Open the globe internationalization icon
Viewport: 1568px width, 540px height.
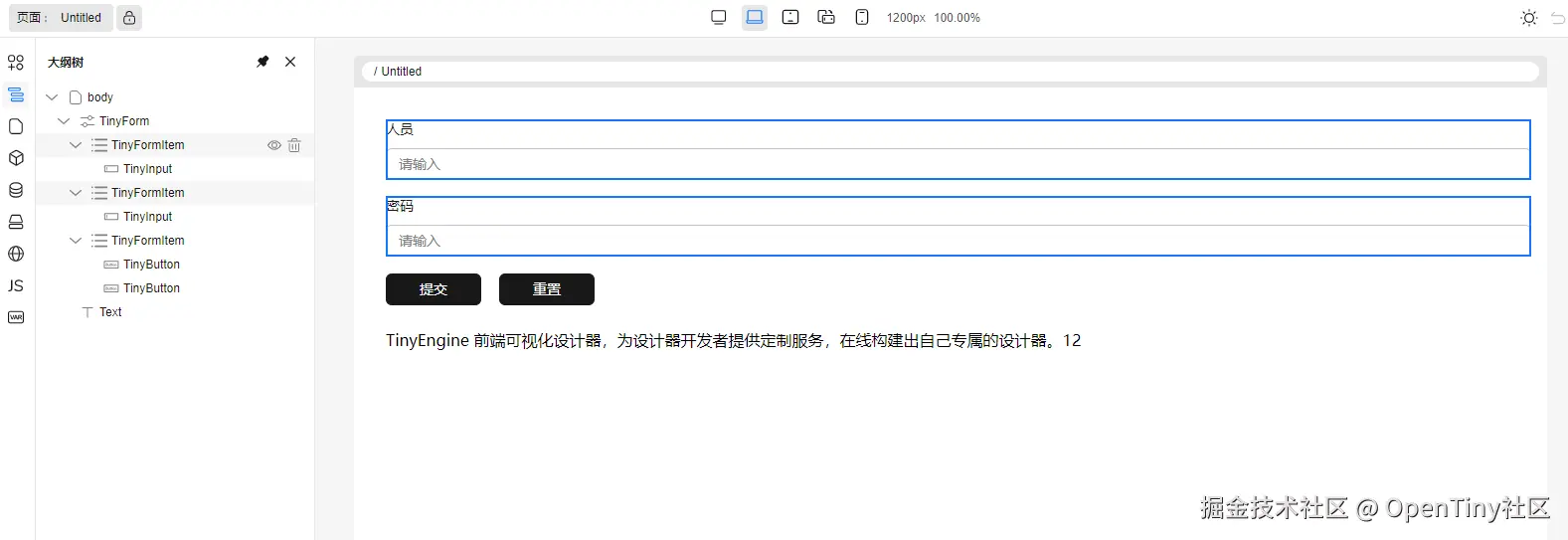click(16, 254)
